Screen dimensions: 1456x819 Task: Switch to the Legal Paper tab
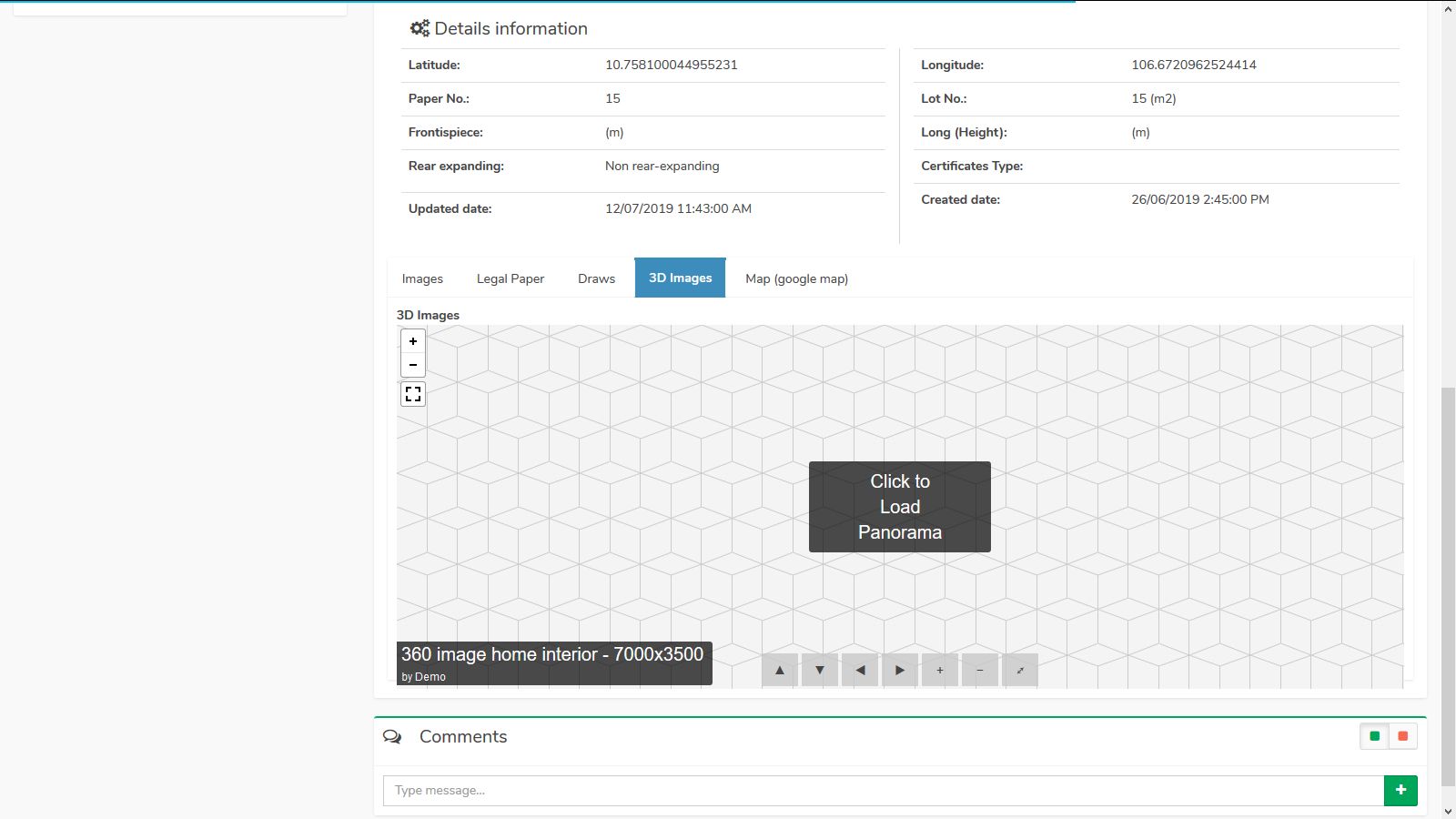[511, 278]
